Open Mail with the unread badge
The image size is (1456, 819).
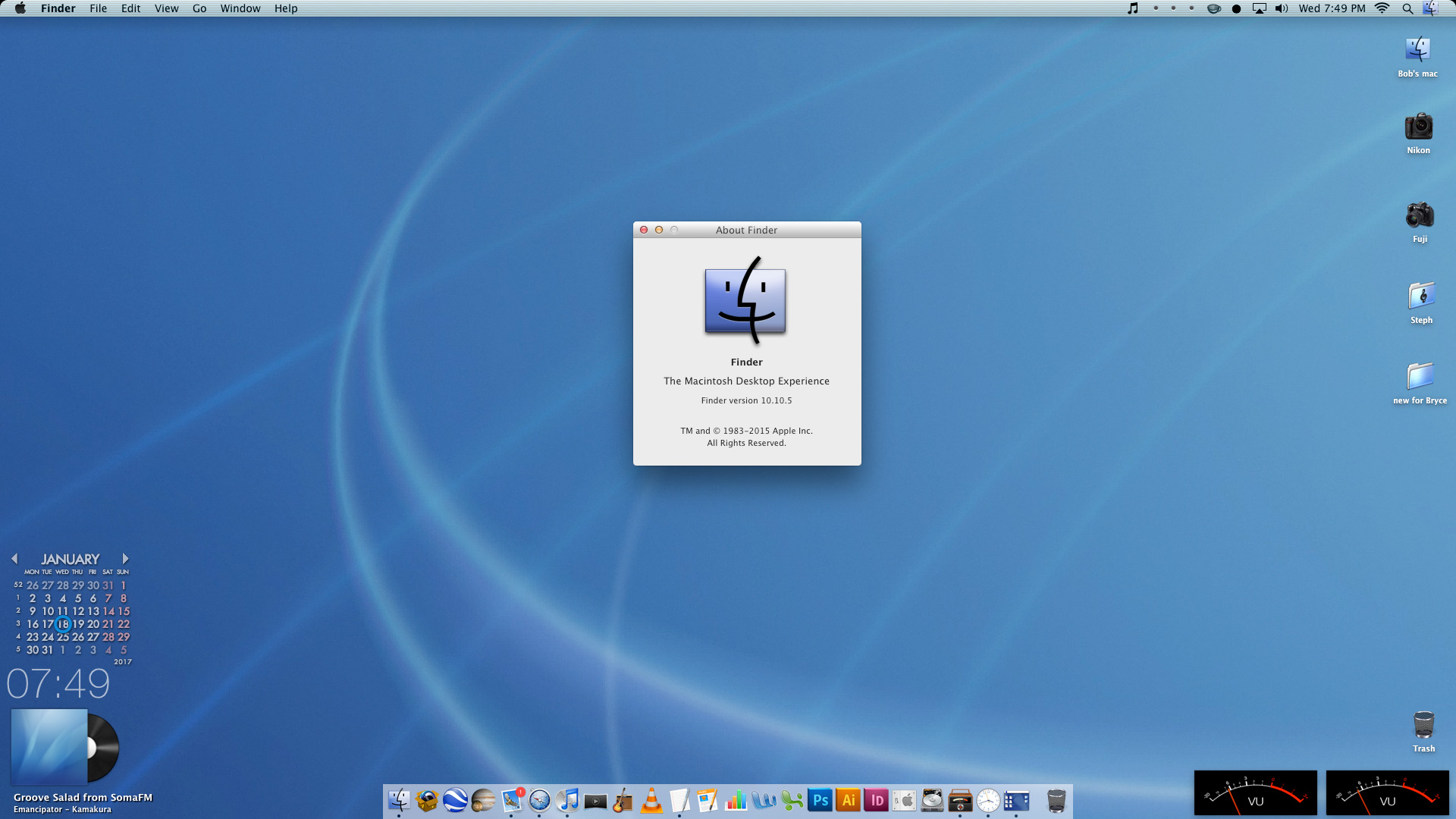tap(512, 801)
